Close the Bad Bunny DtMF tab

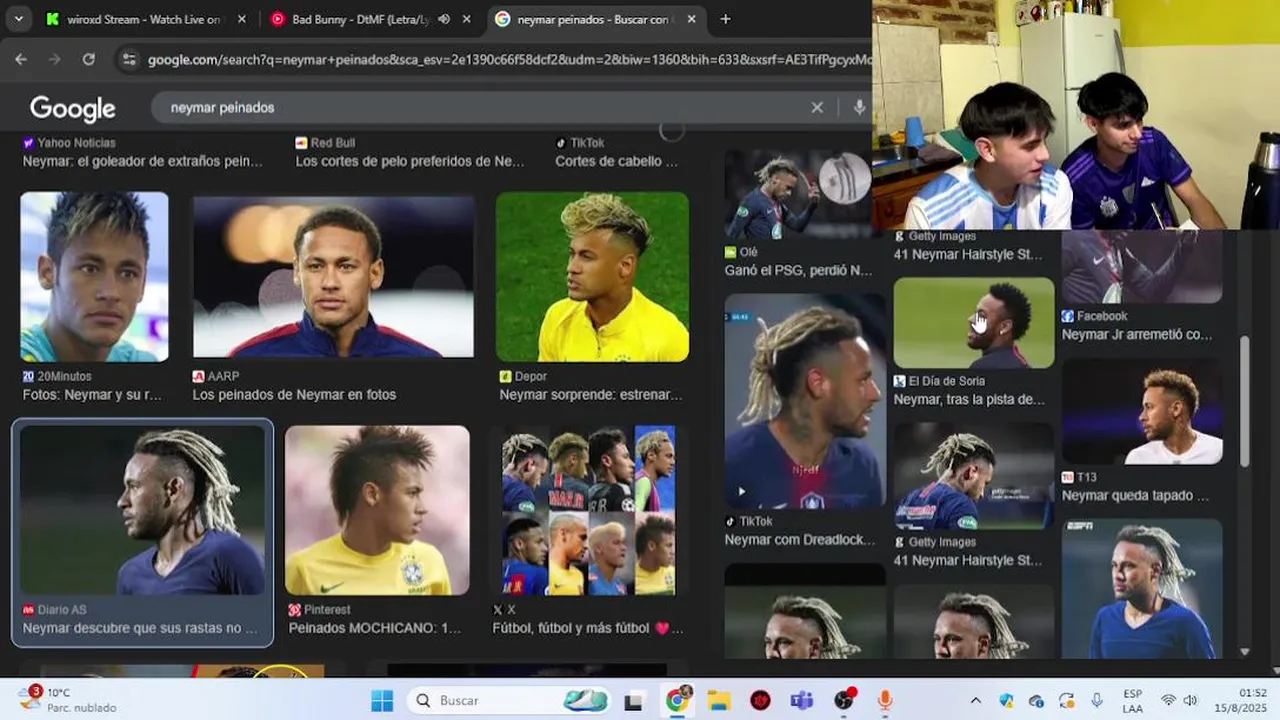pyautogui.click(x=466, y=19)
